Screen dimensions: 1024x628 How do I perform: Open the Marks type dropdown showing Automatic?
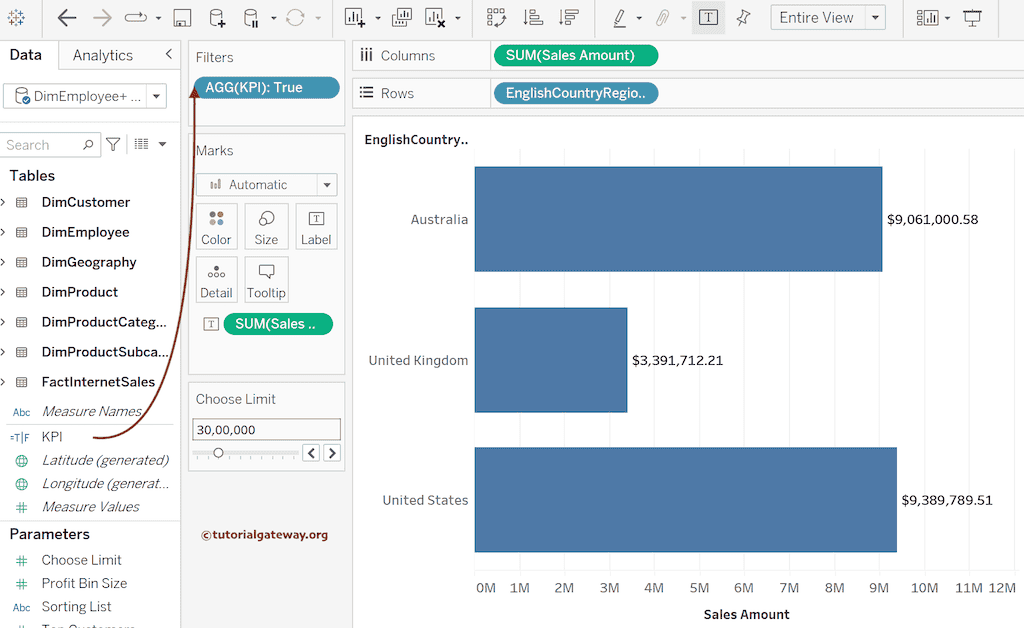tap(266, 185)
